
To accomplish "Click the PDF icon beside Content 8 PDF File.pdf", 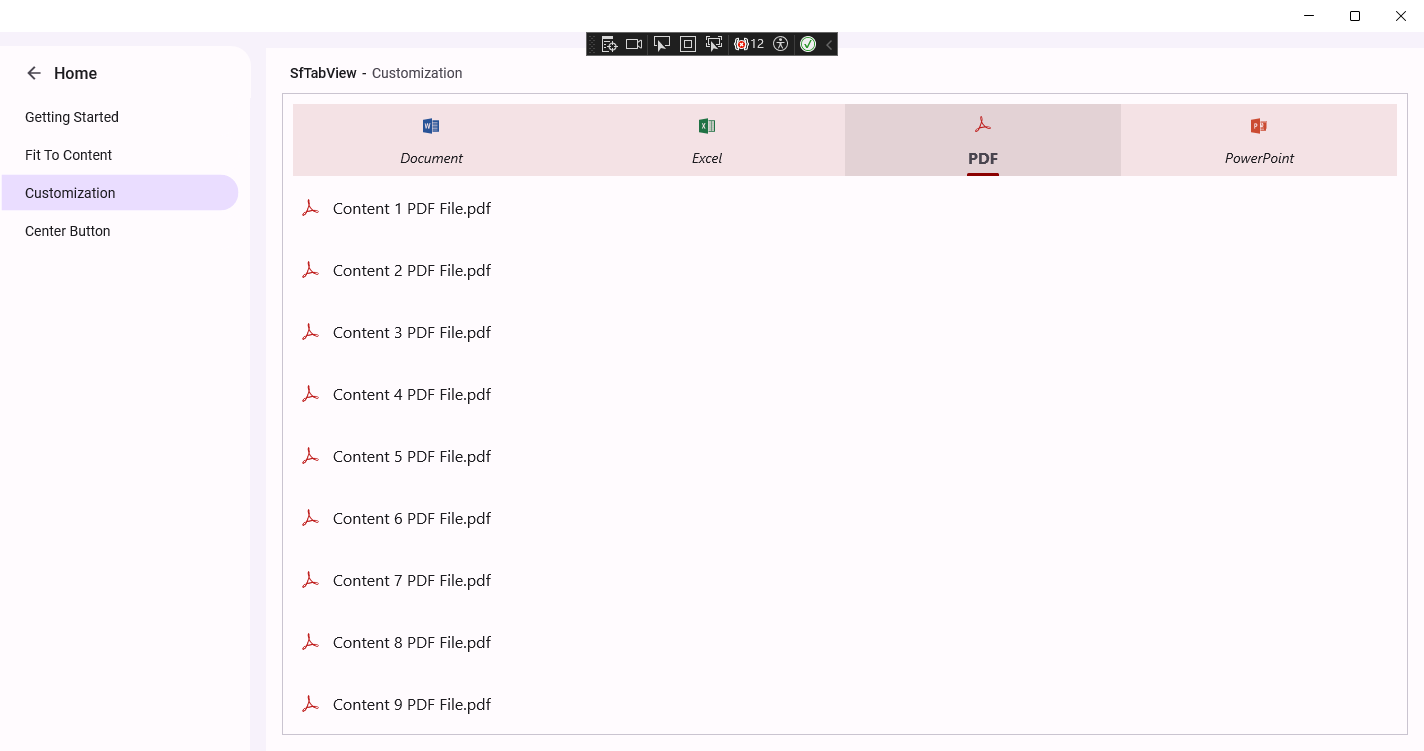I will click(311, 642).
